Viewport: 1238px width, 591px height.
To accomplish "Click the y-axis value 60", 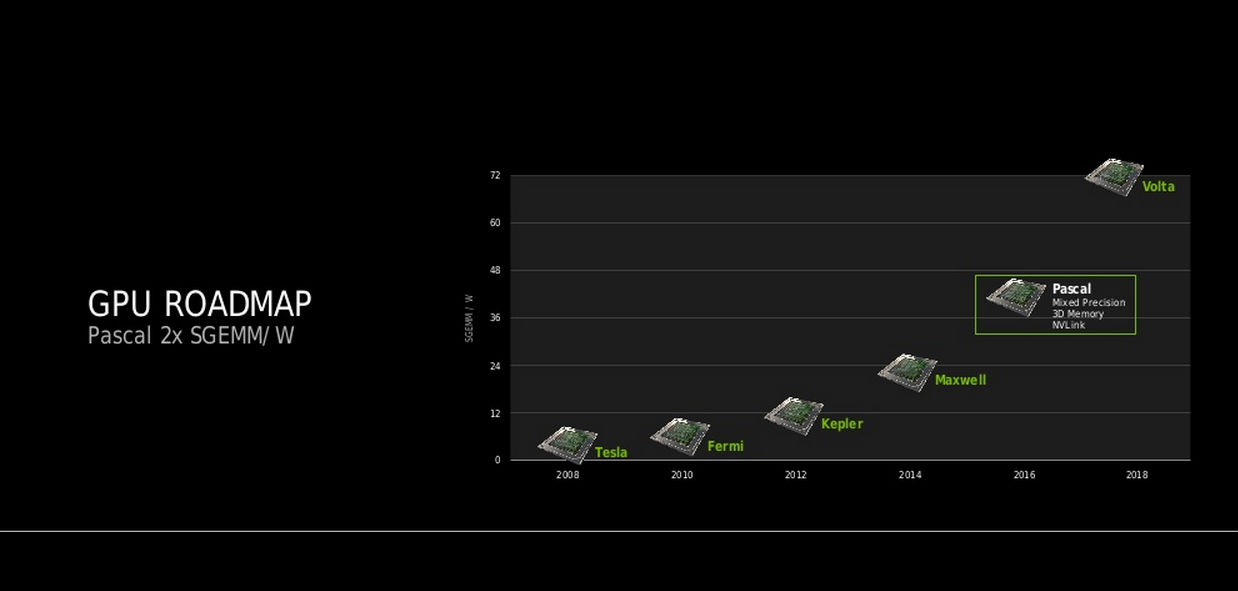I will [x=495, y=223].
